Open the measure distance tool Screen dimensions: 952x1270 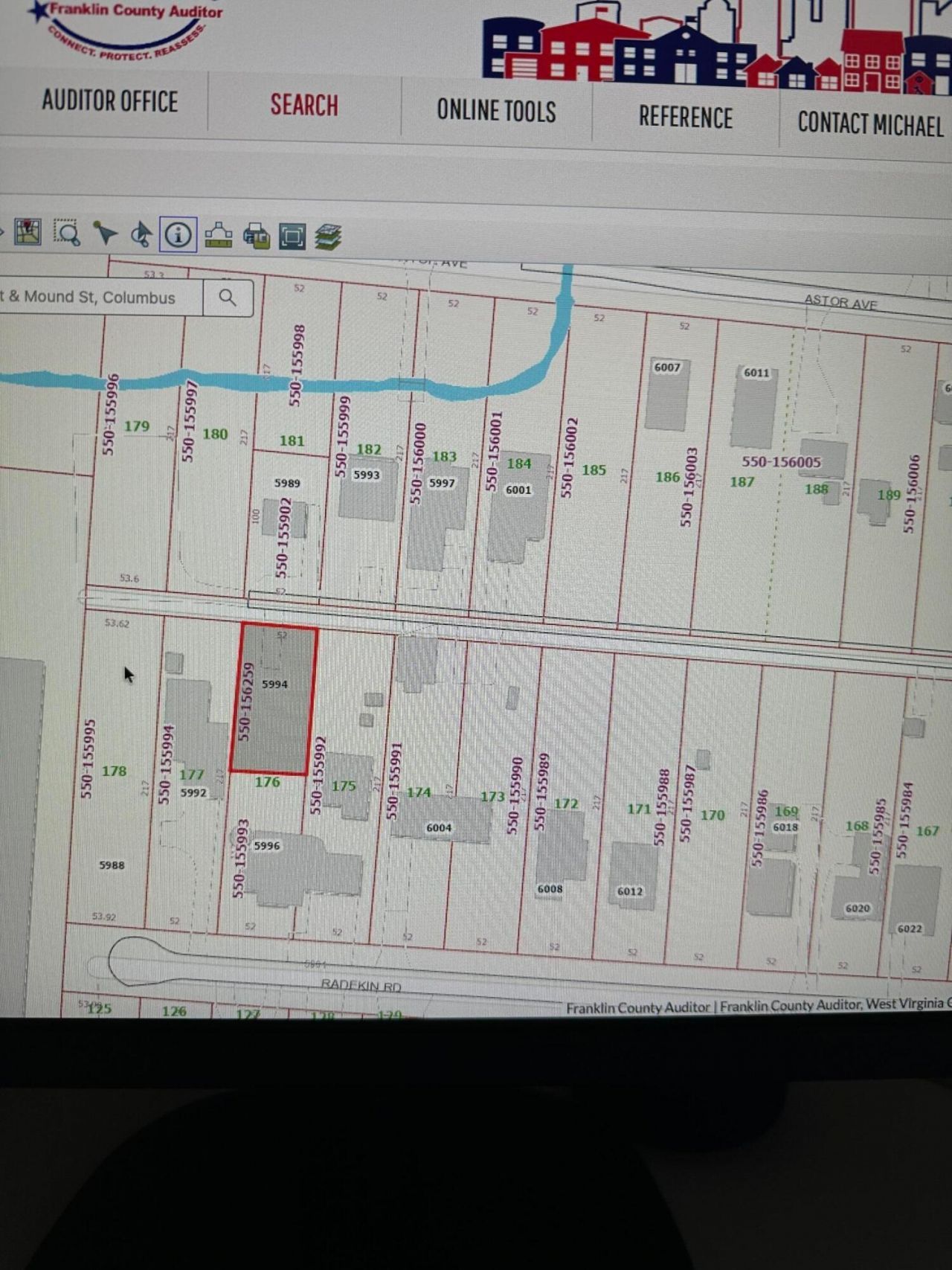(218, 236)
